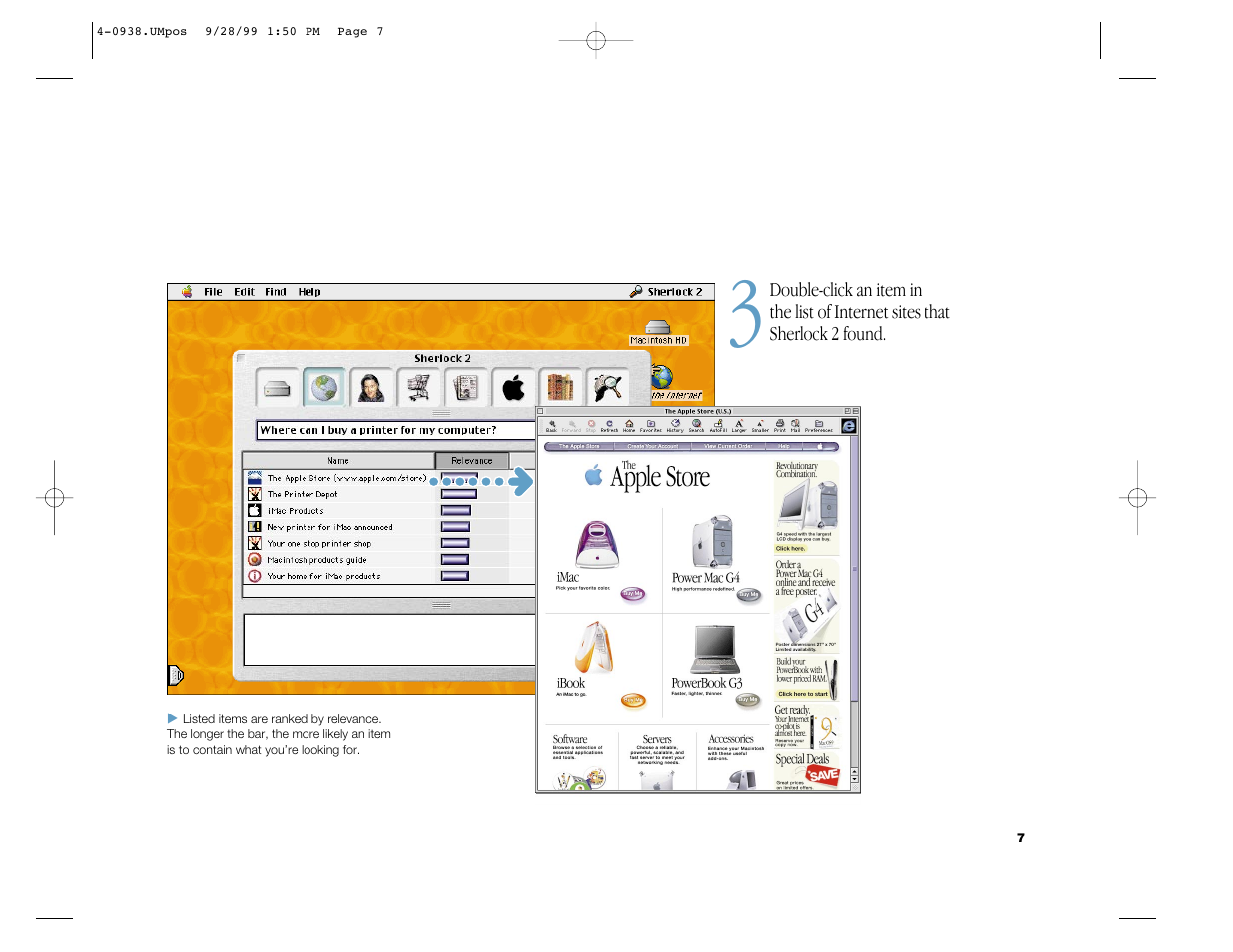Open Preferences in the browser toolbar

pyautogui.click(x=819, y=426)
